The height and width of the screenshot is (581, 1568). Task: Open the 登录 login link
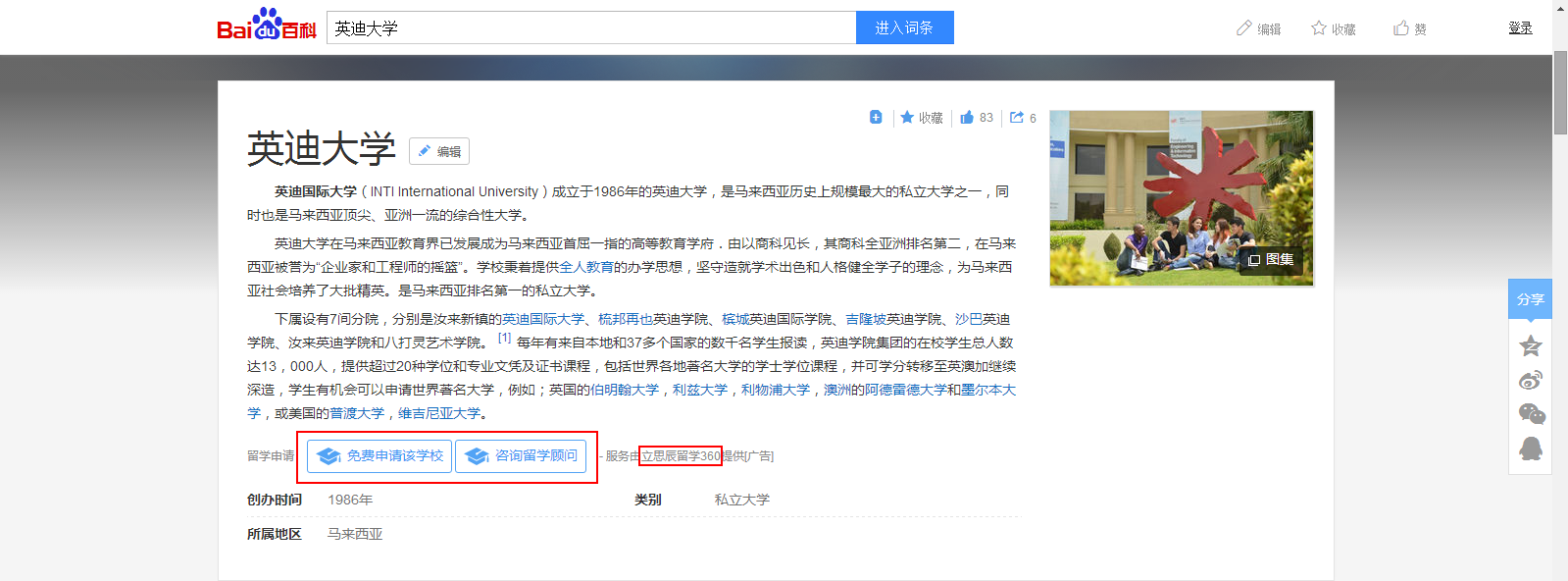click(x=1520, y=27)
